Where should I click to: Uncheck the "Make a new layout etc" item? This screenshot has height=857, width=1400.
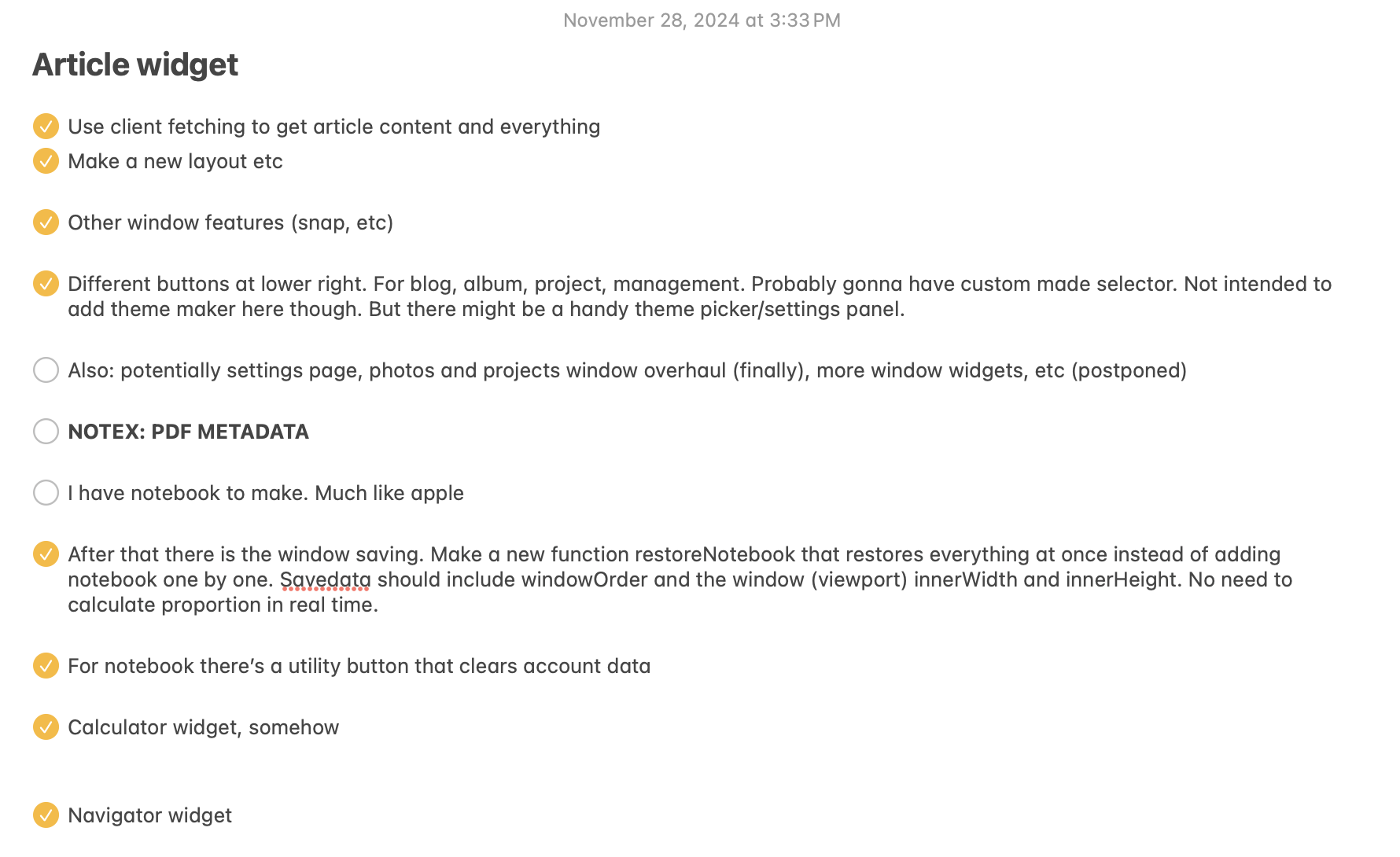46,161
